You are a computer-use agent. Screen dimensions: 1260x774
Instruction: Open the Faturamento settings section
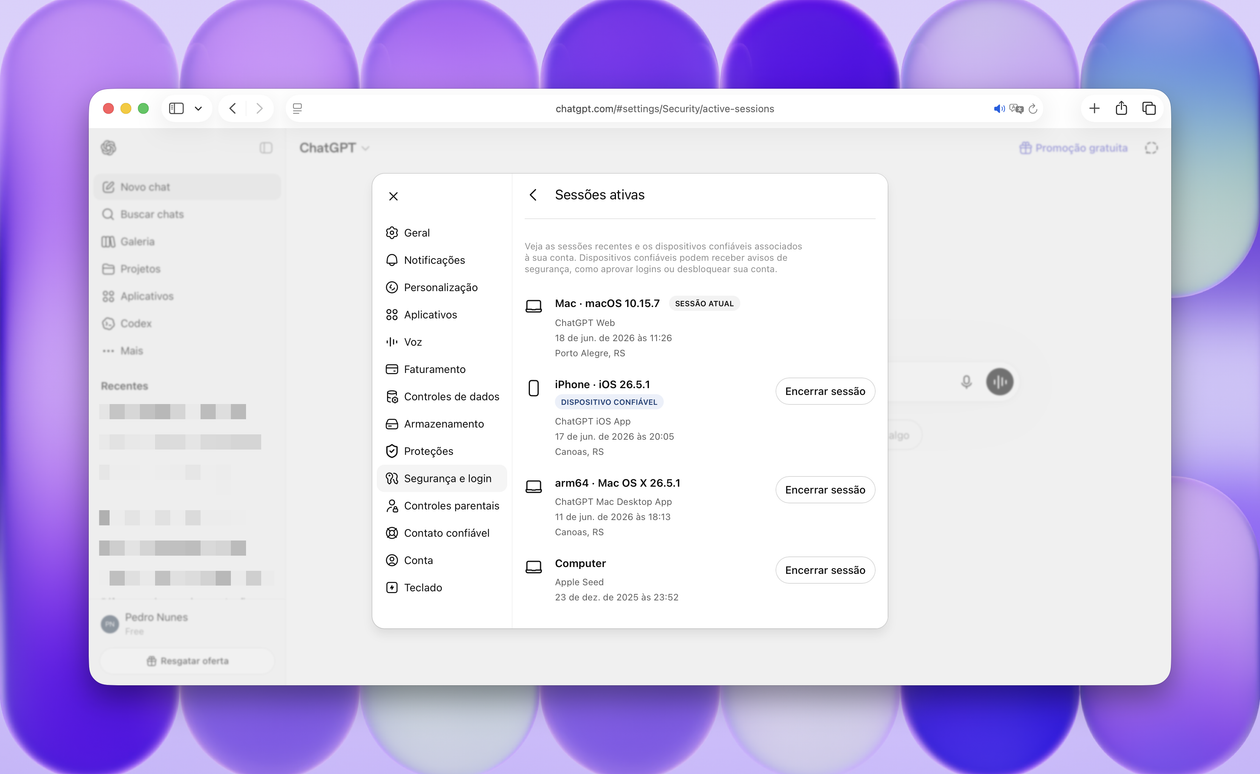[442, 369]
